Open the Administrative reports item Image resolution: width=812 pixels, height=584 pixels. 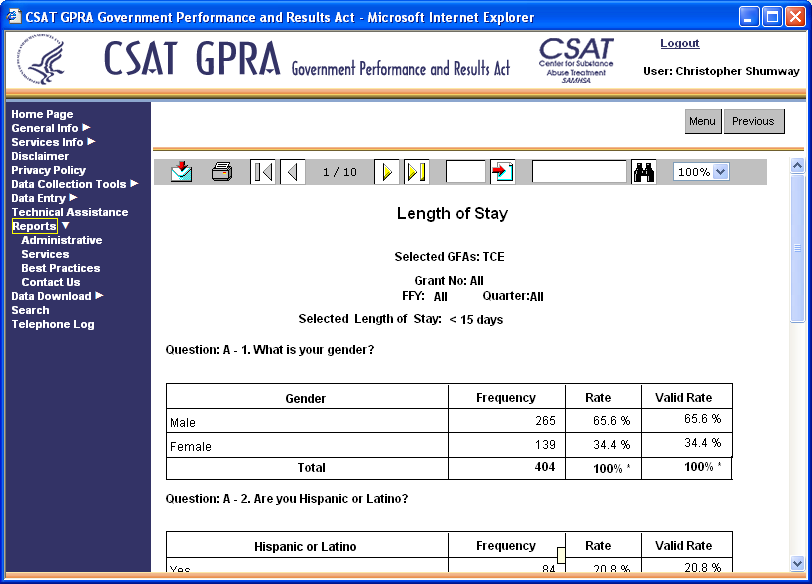coord(61,240)
